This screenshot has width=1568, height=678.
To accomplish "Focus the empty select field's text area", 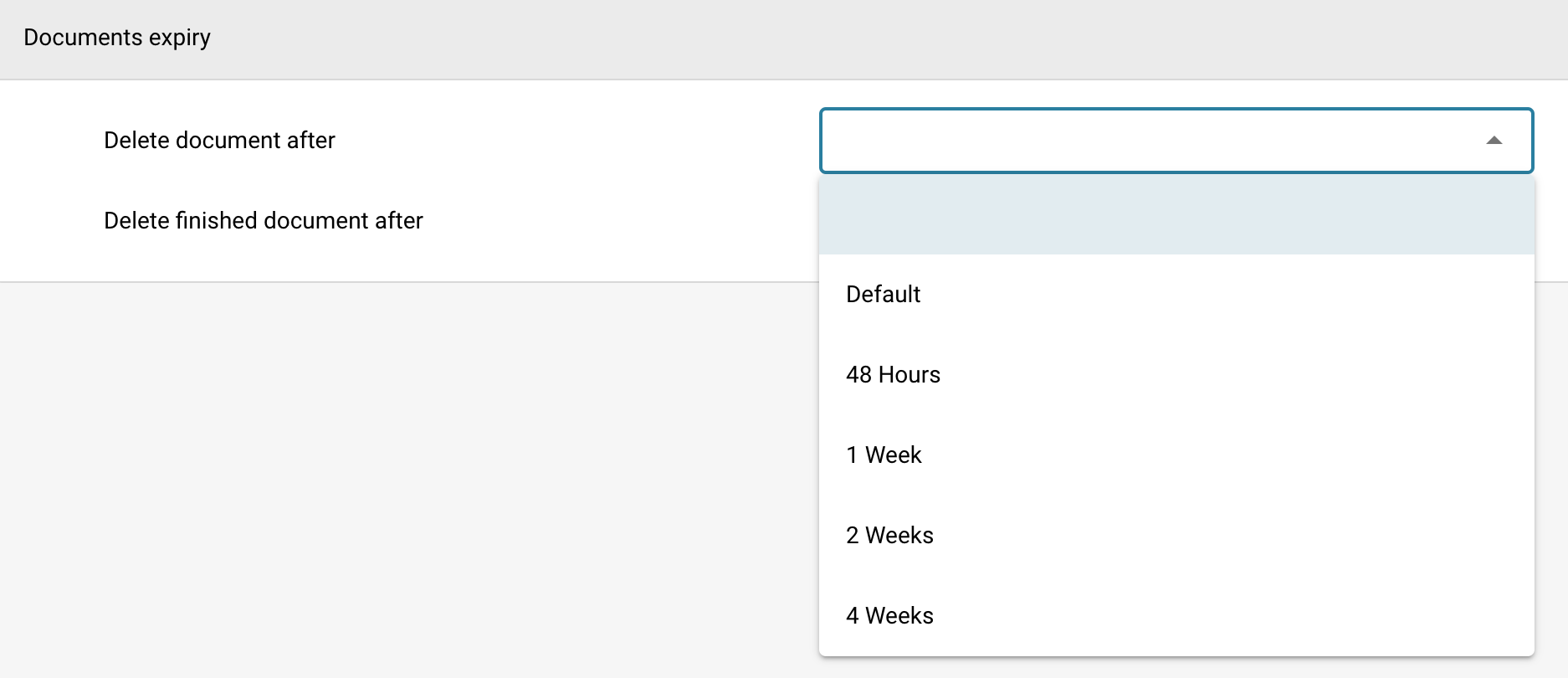I will tap(1138, 141).
